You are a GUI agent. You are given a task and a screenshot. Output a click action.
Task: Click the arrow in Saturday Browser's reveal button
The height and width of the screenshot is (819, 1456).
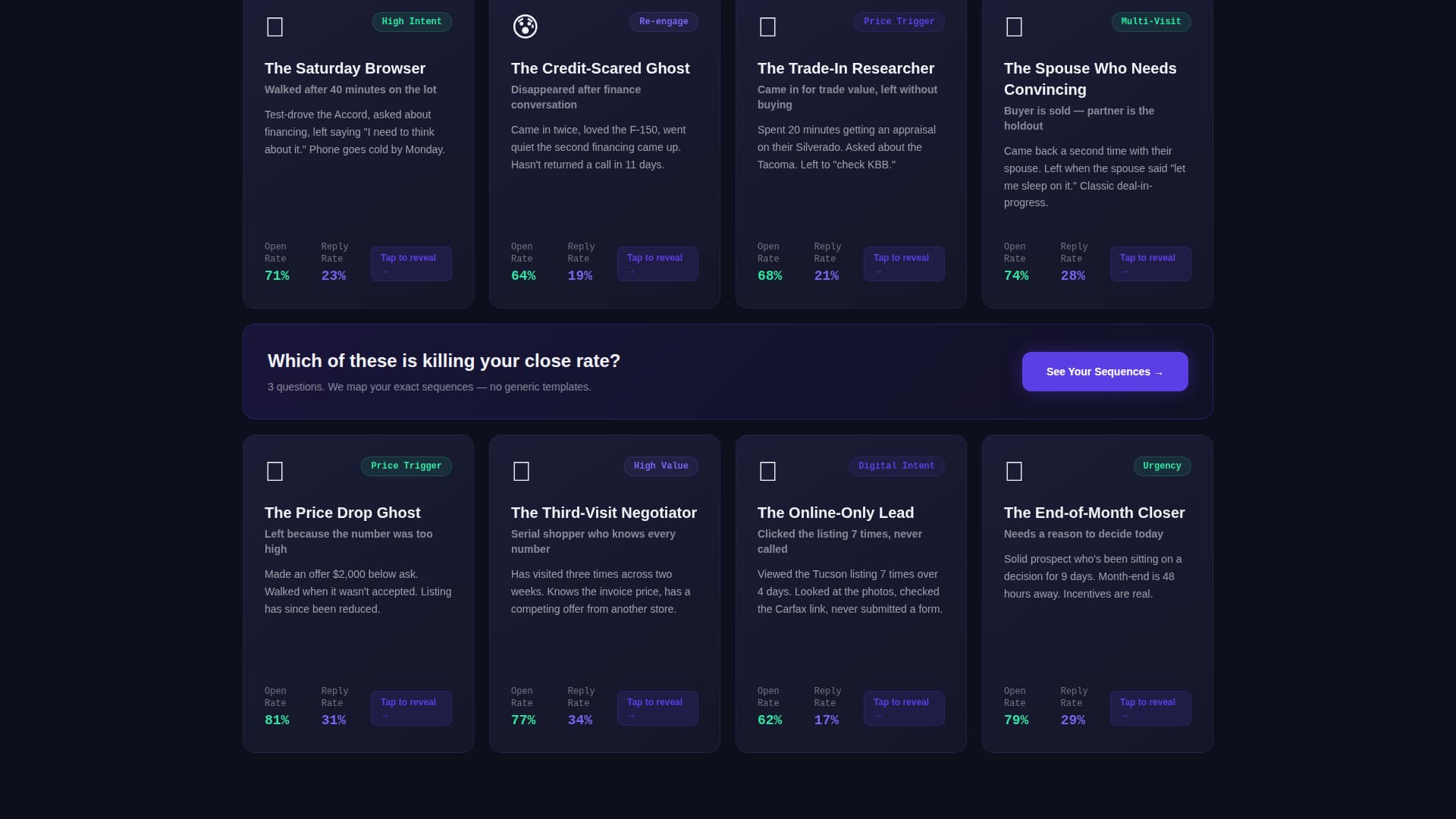[x=385, y=270]
